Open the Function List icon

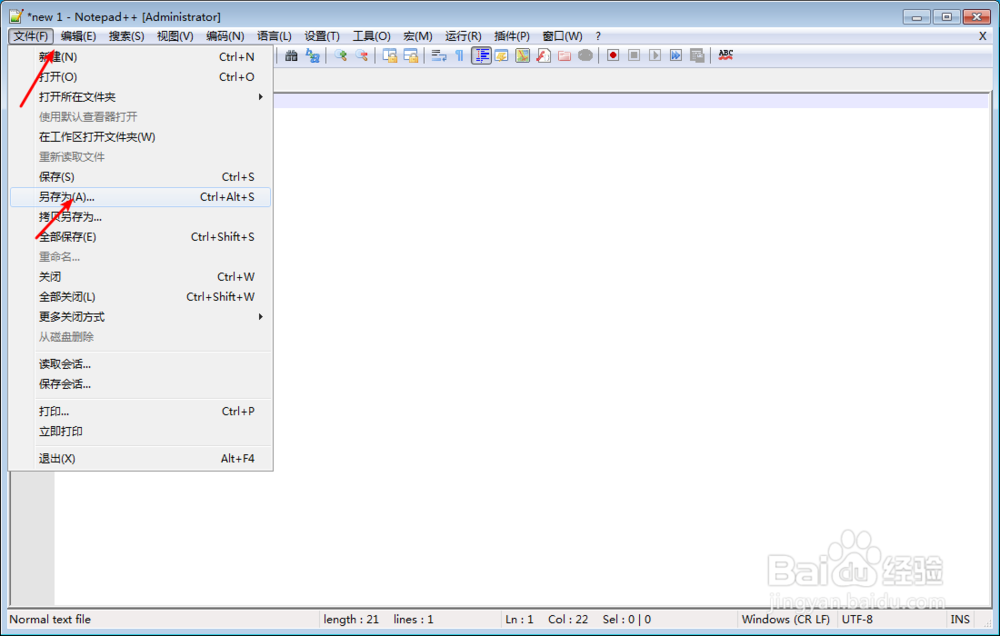pyautogui.click(x=543, y=55)
